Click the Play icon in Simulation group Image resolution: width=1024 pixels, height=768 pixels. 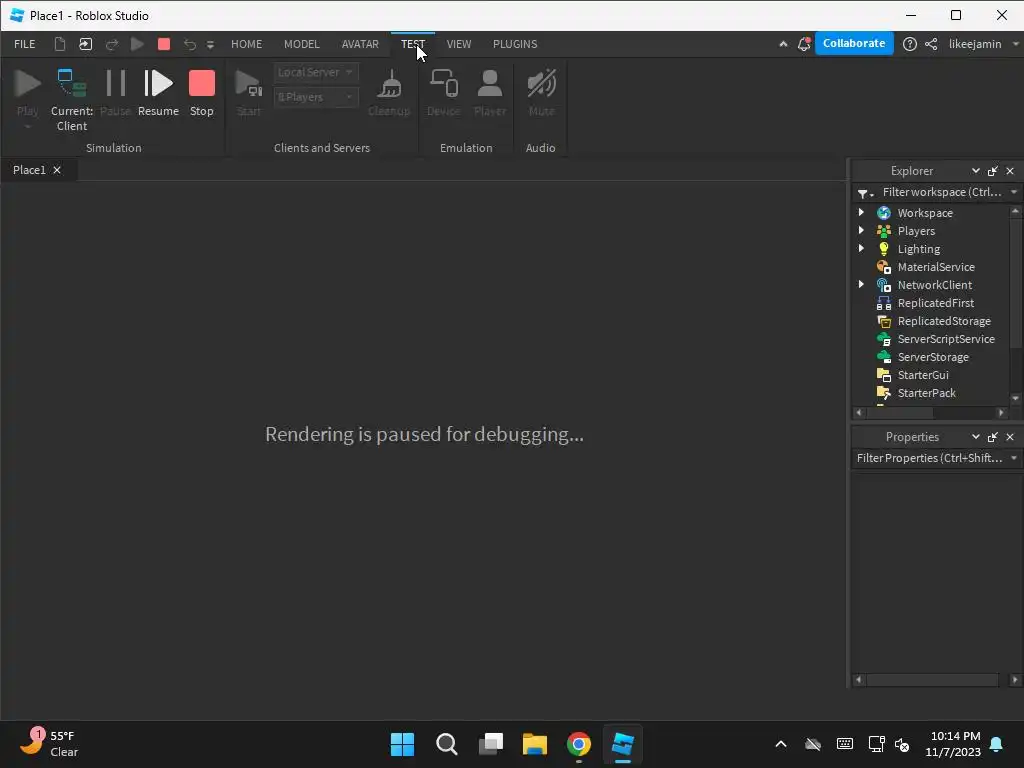click(27, 84)
